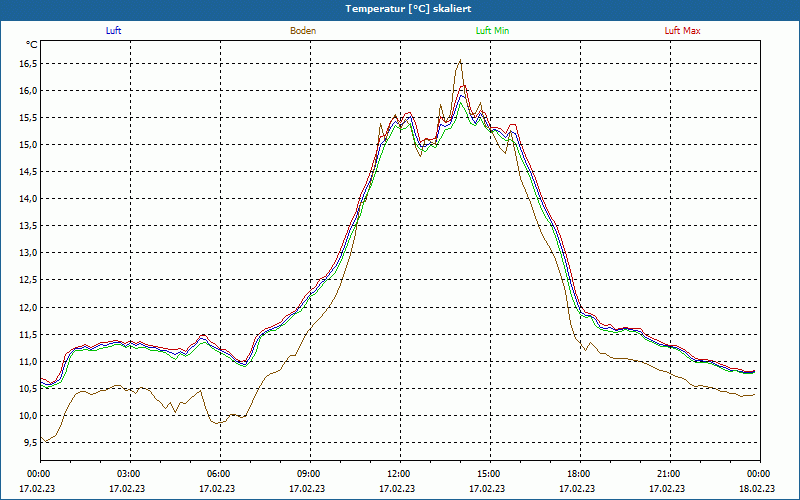Click the brown 'Boden' legend label
This screenshot has width=800, height=500.
(303, 31)
